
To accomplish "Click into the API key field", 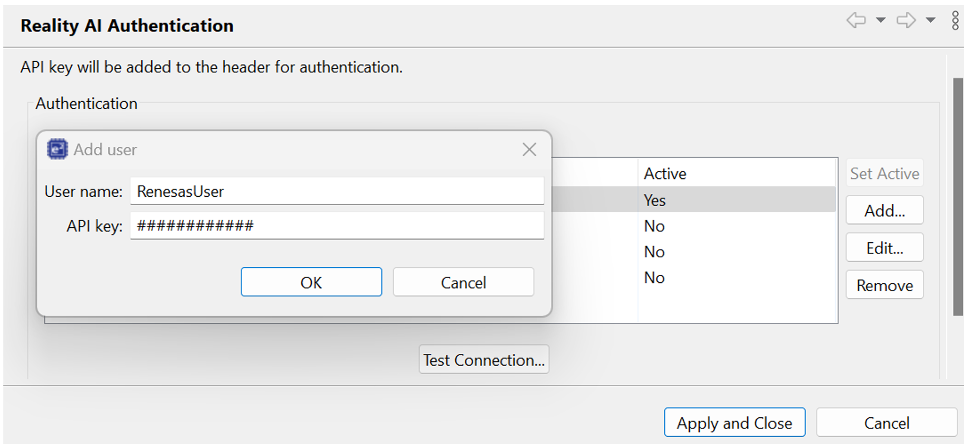I will [x=337, y=226].
